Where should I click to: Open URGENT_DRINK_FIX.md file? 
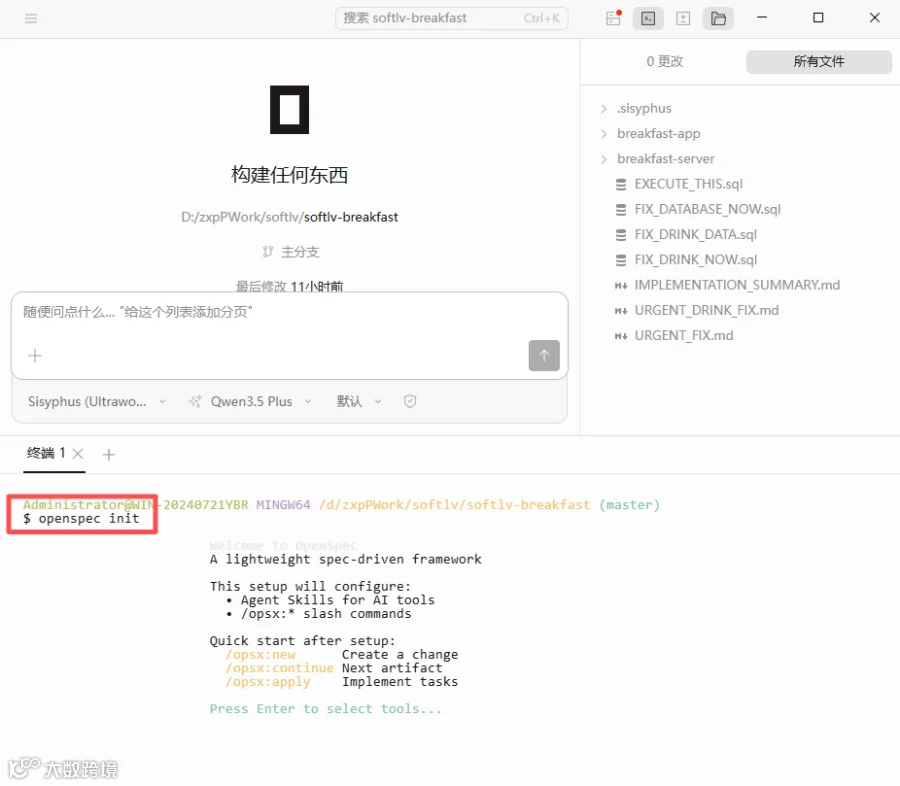[707, 311]
